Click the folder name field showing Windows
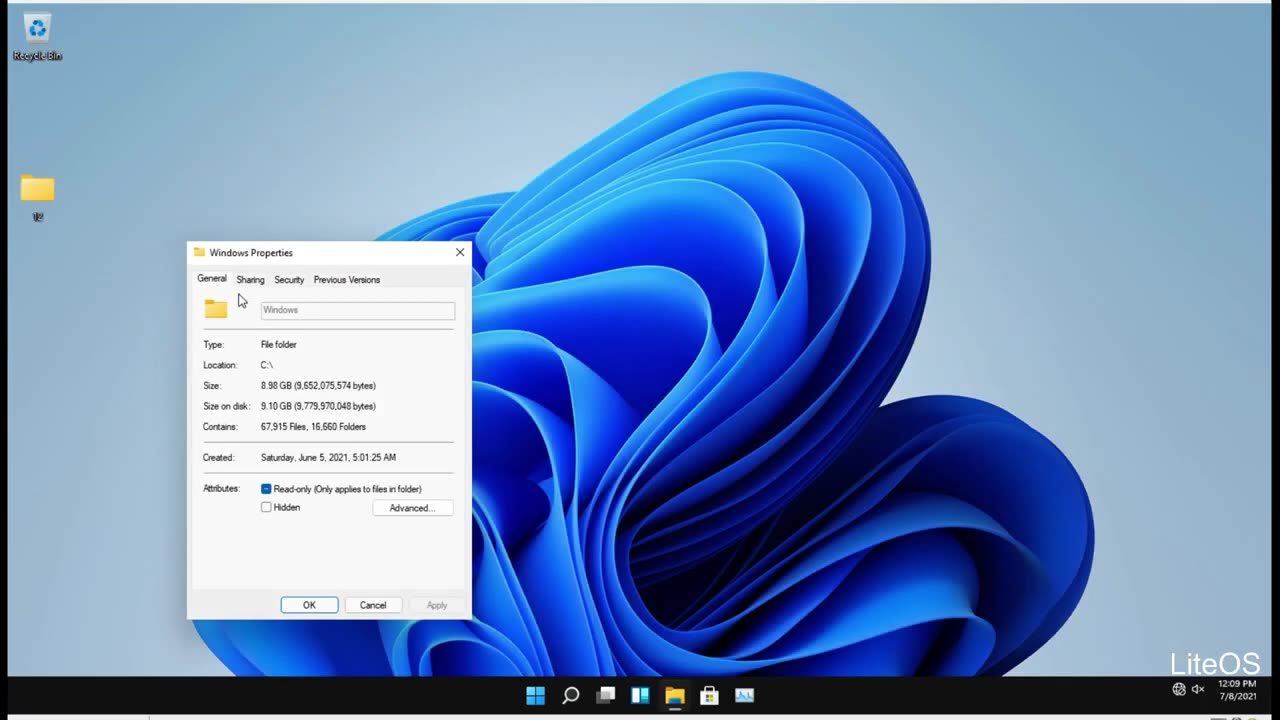Viewport: 1280px width, 720px height. click(x=358, y=310)
